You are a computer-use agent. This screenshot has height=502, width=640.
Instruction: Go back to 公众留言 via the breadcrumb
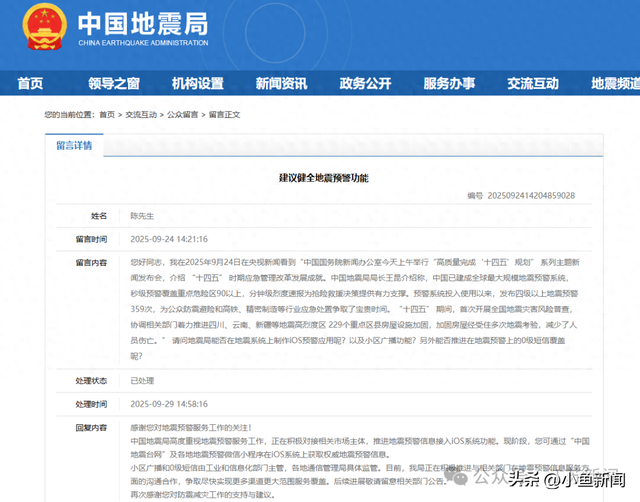[183, 115]
